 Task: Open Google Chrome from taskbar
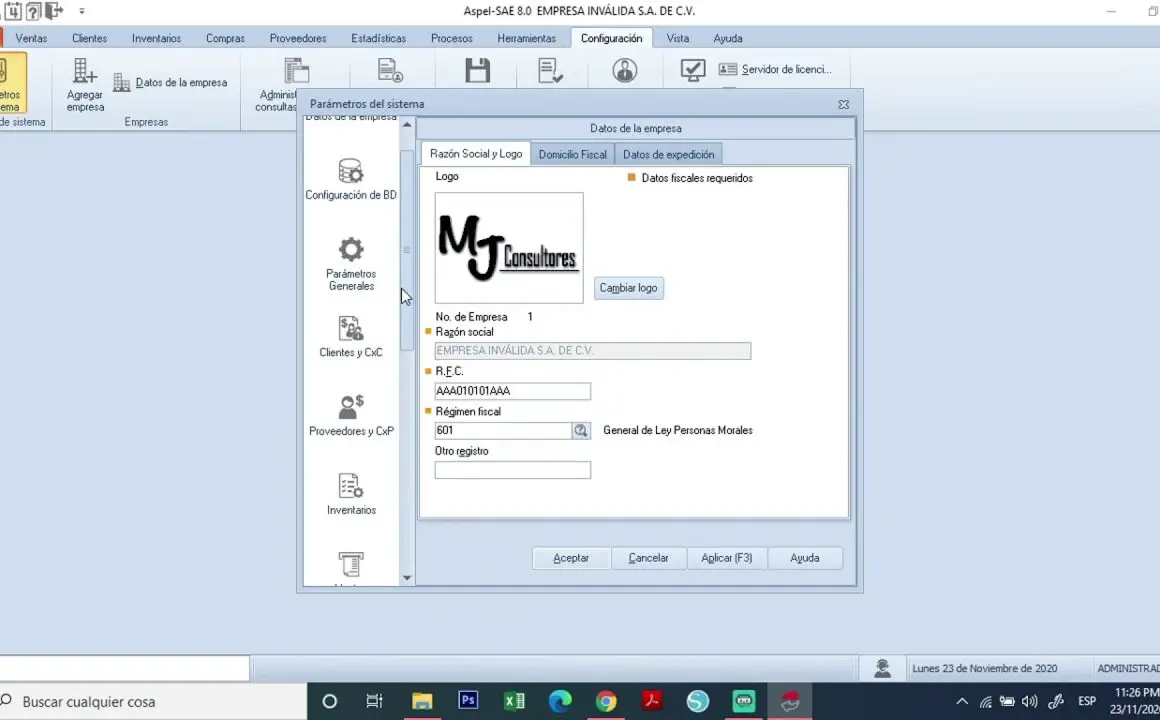coord(606,701)
